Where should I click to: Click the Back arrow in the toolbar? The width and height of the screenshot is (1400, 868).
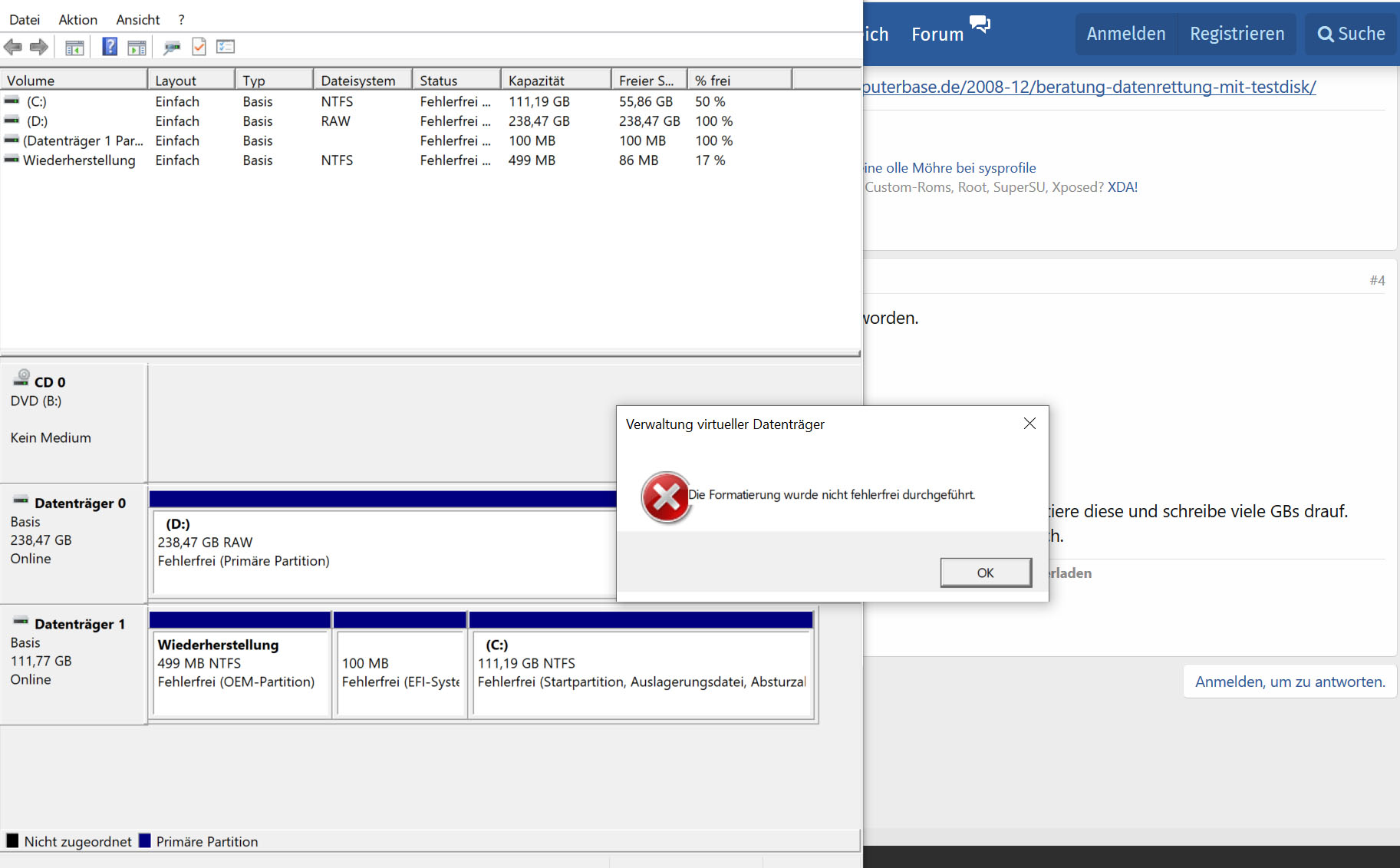click(x=13, y=47)
